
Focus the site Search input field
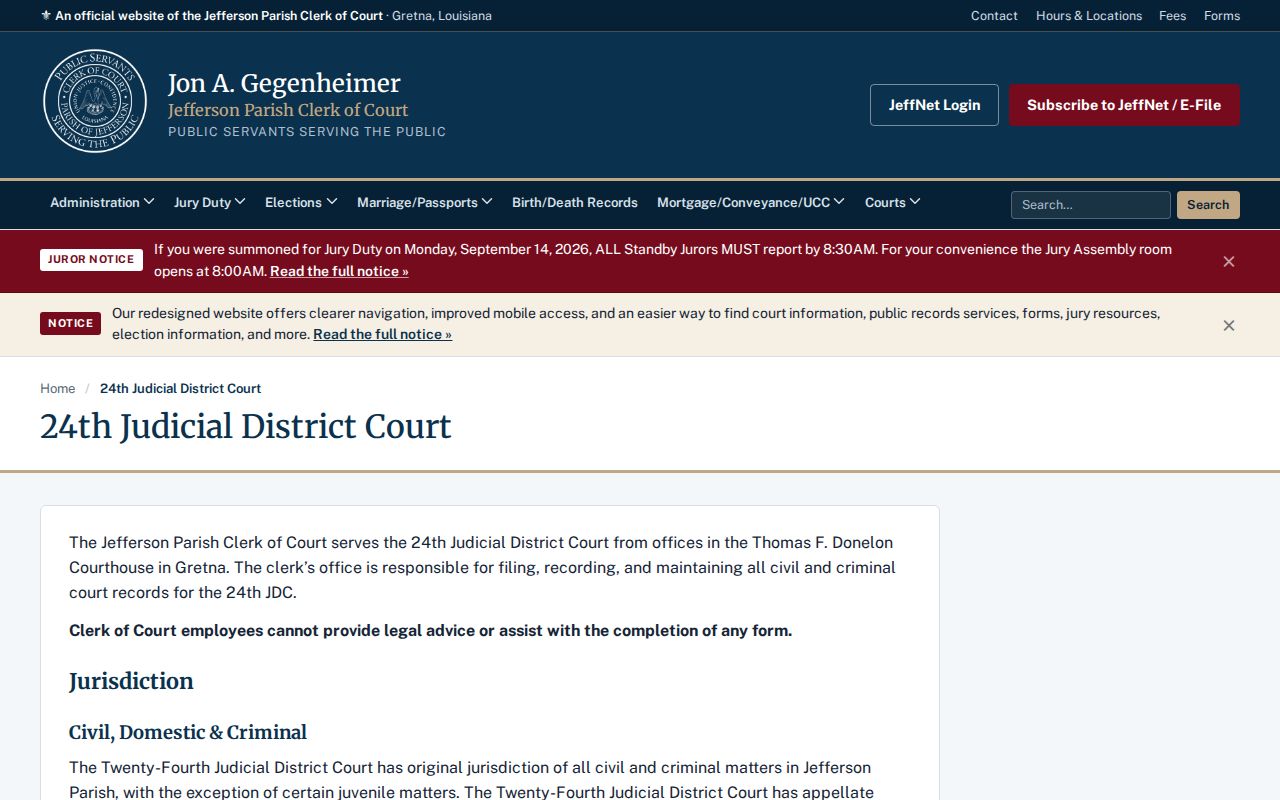(1091, 205)
